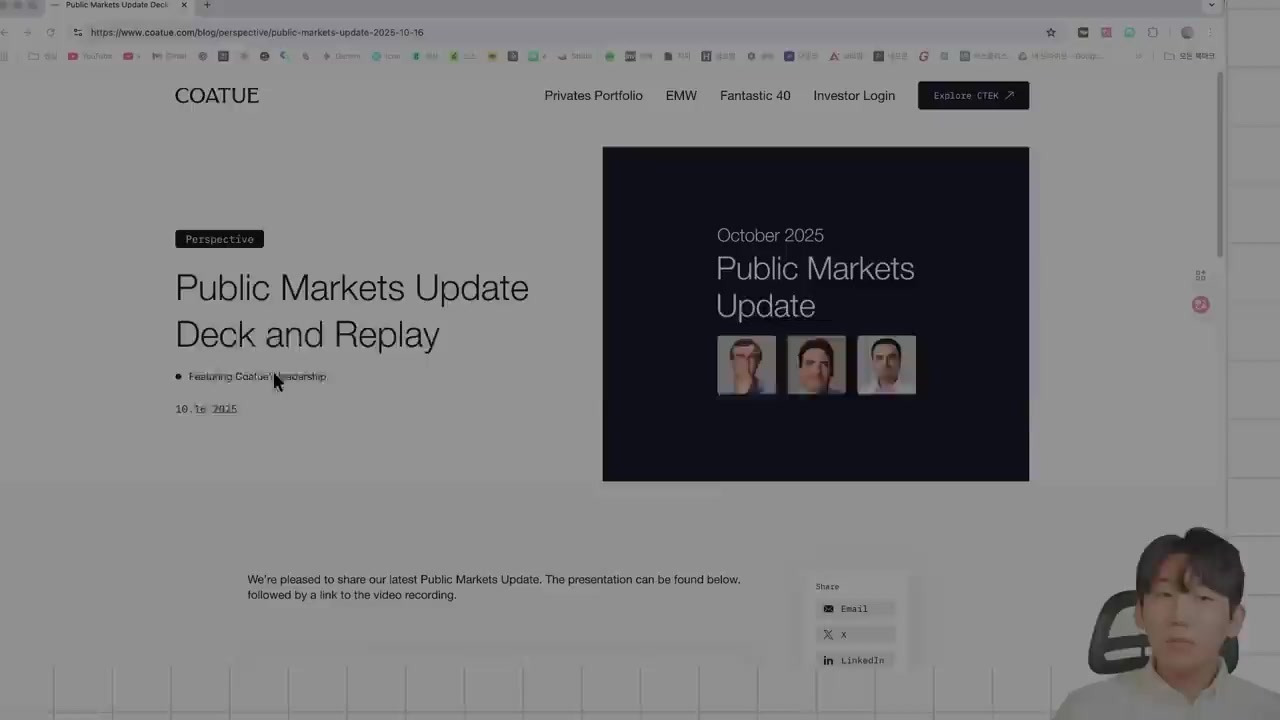The height and width of the screenshot is (720, 1280).
Task: Click the green extension icon in toolbar
Action: (x=1129, y=32)
